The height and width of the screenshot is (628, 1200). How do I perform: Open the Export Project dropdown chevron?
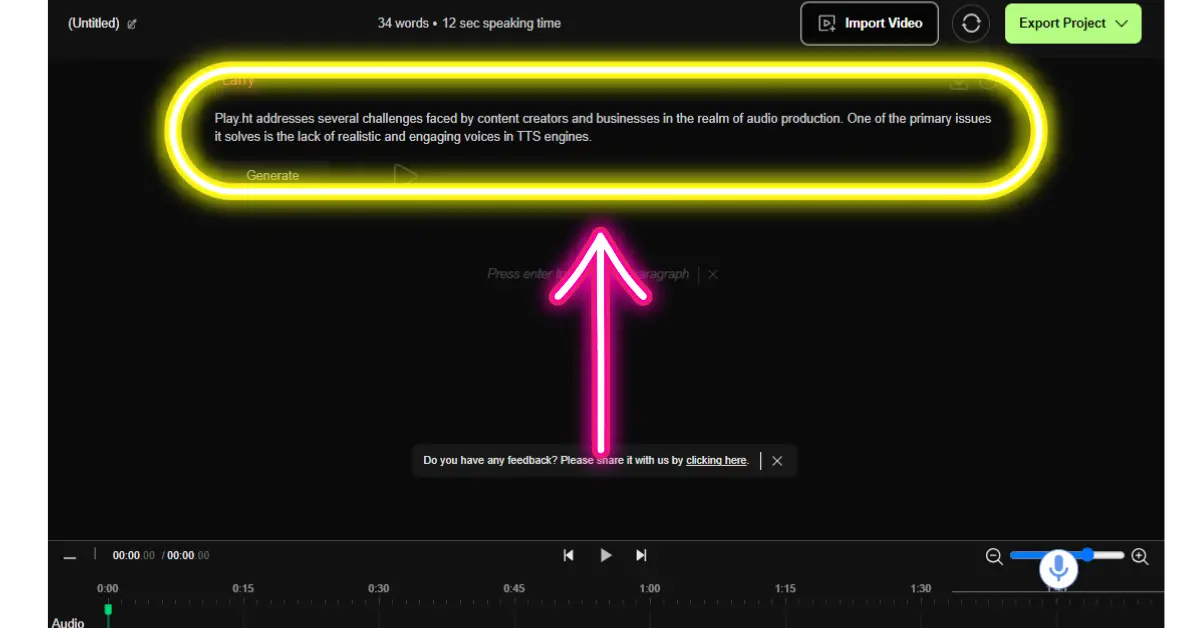1122,23
